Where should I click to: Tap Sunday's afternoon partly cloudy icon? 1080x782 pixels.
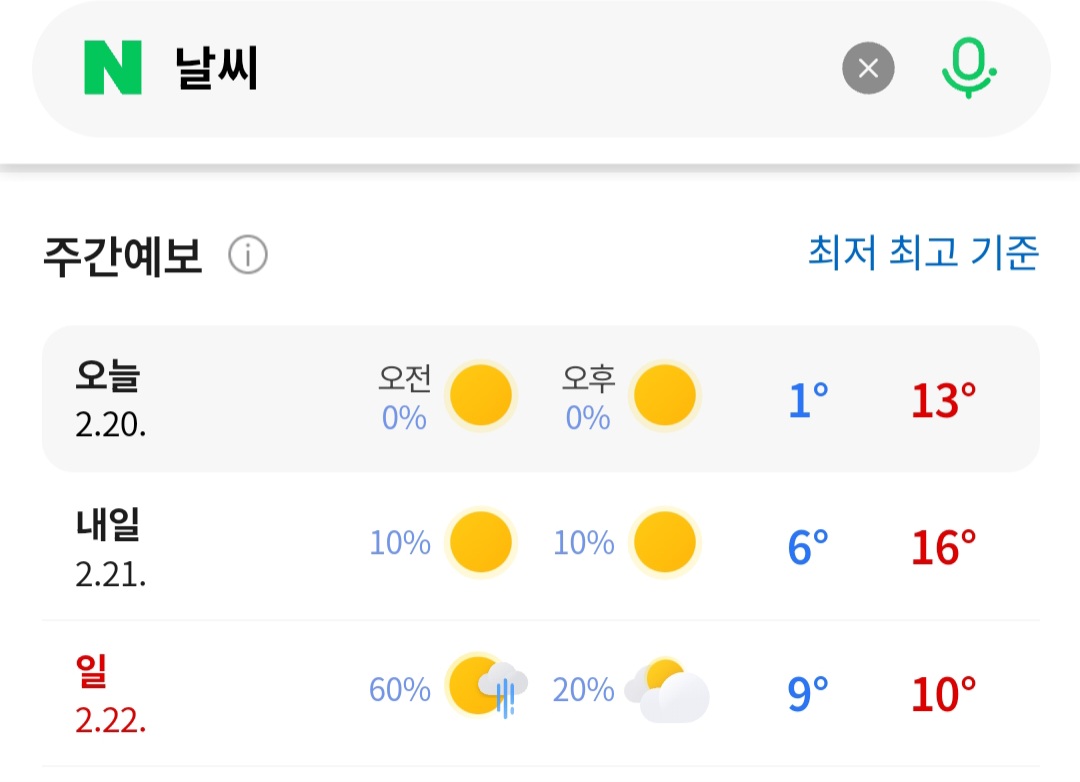(x=668, y=690)
